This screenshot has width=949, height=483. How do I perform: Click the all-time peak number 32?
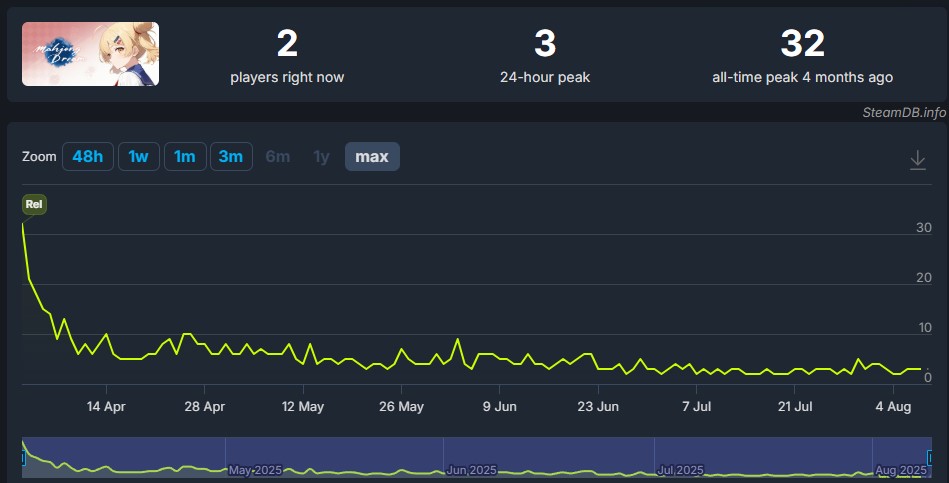point(803,44)
